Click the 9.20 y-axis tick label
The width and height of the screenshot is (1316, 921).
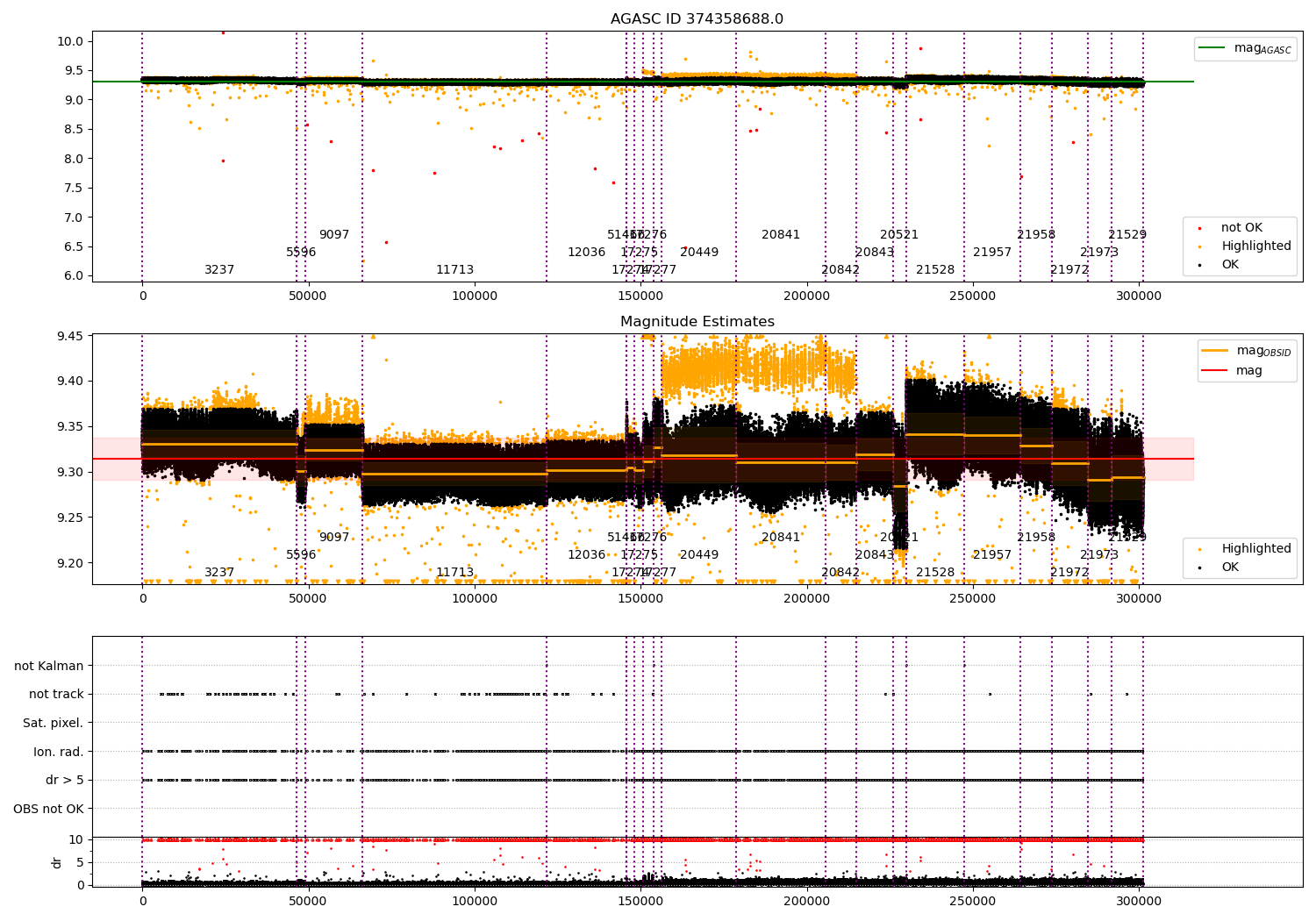(70, 563)
